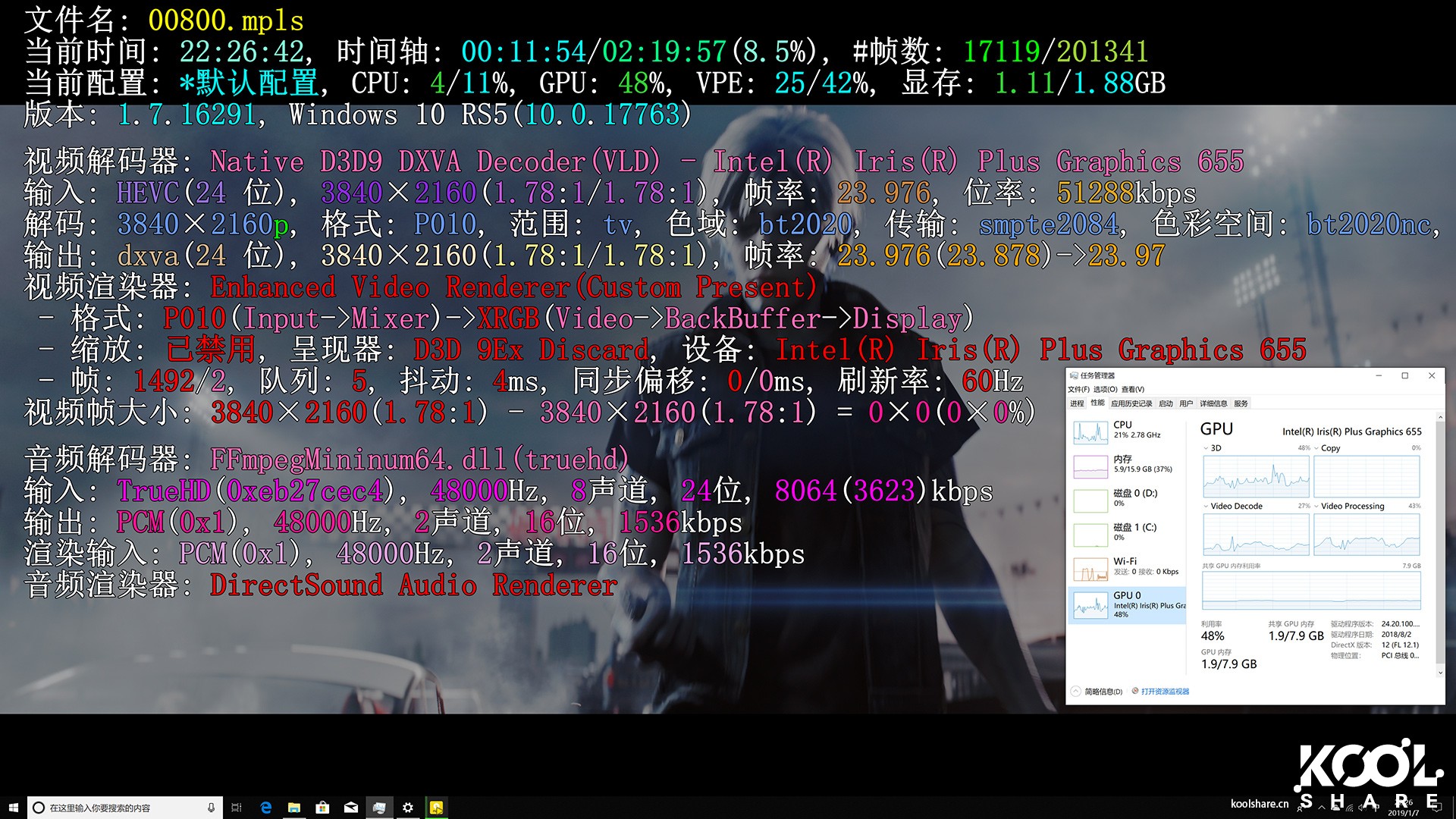Click the yellow media player taskbar icon

436,808
